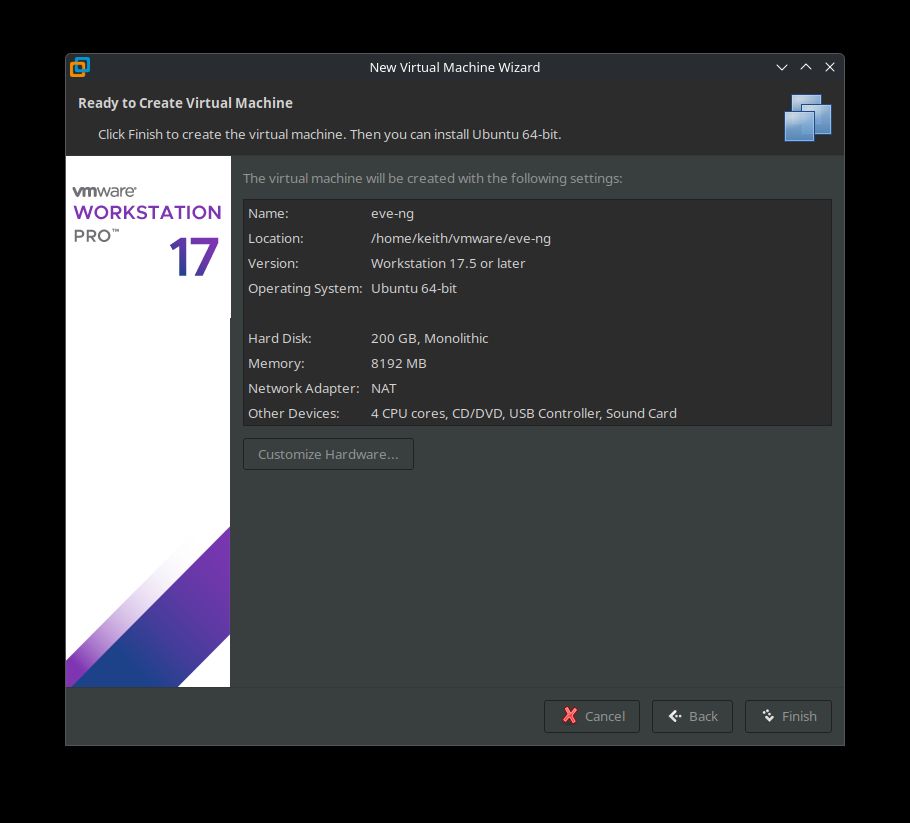The image size is (910, 823).
Task: Click the 'Operating System:' label
Action: 305,288
